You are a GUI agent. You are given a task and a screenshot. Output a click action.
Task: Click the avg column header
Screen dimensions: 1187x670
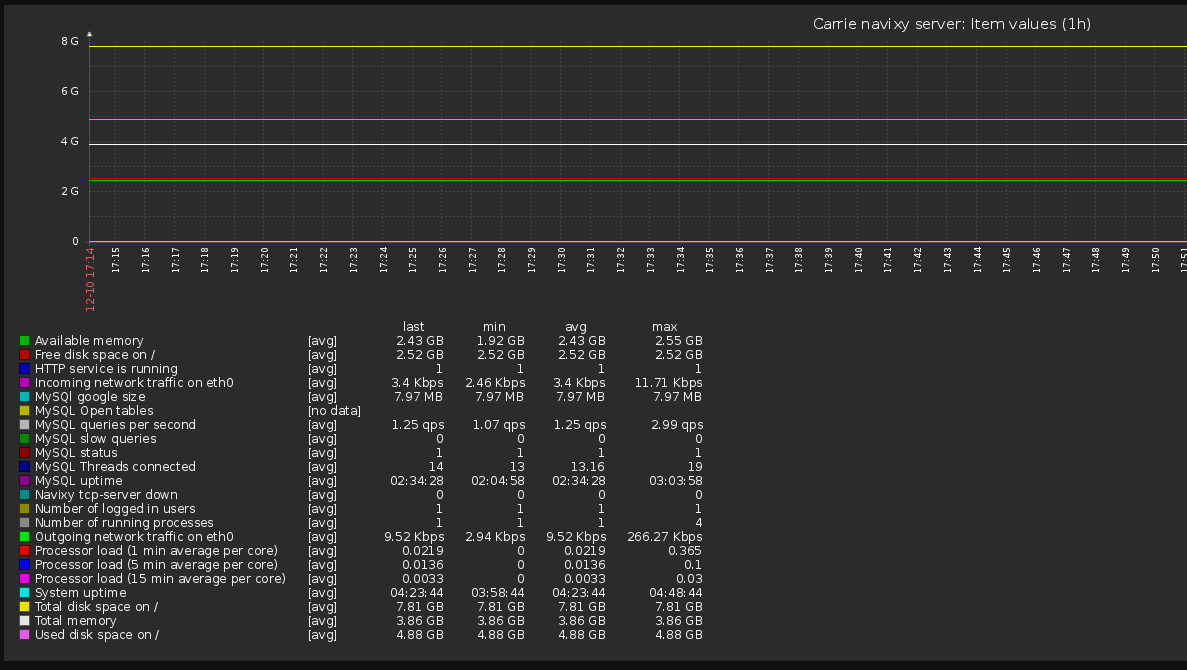coord(575,327)
